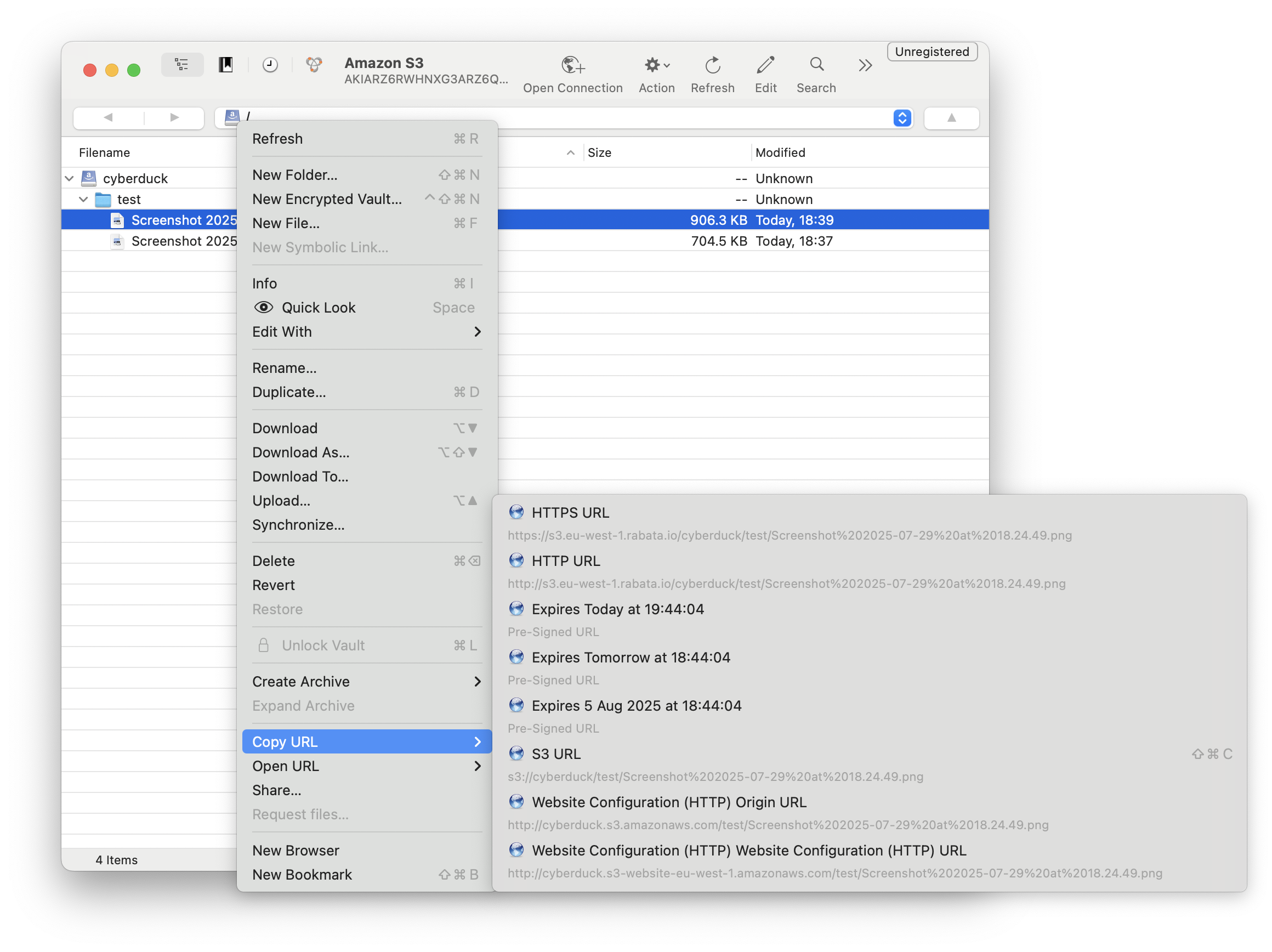Collapse the cyberduck bucket tree row
The image size is (1272, 952).
point(70,178)
